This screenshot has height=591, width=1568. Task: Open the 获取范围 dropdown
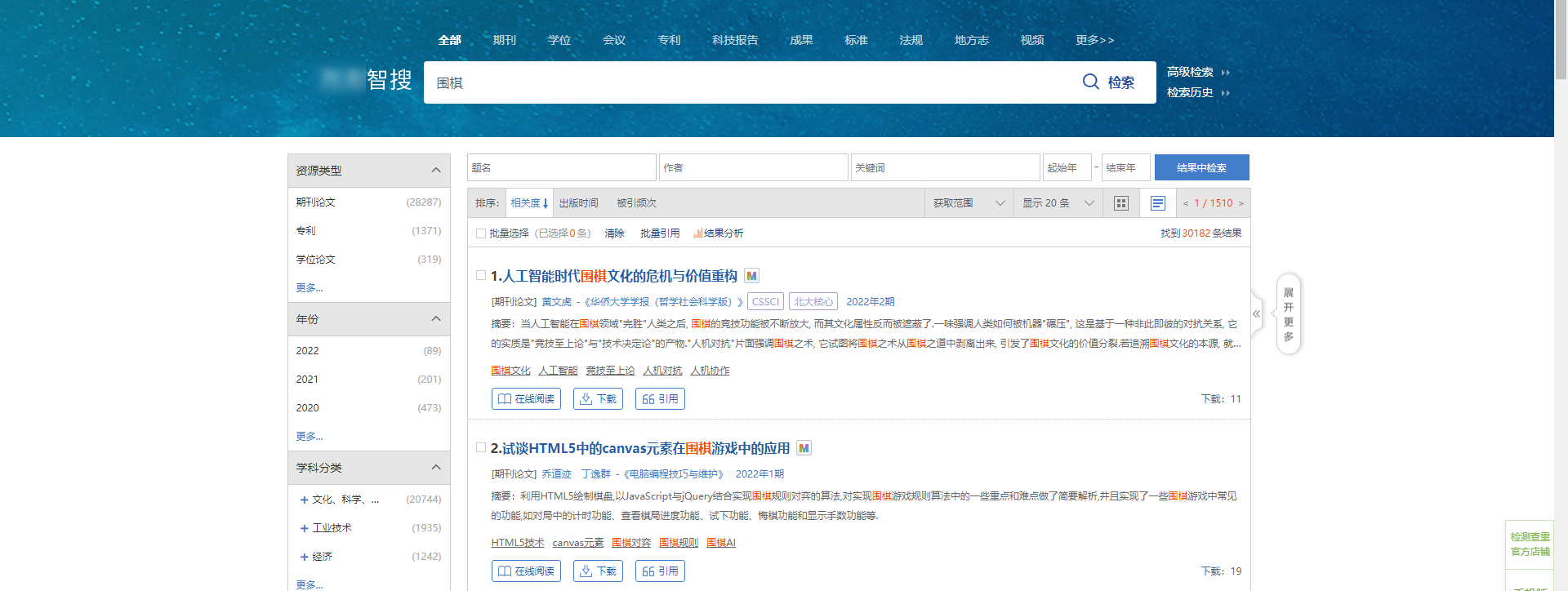point(969,203)
